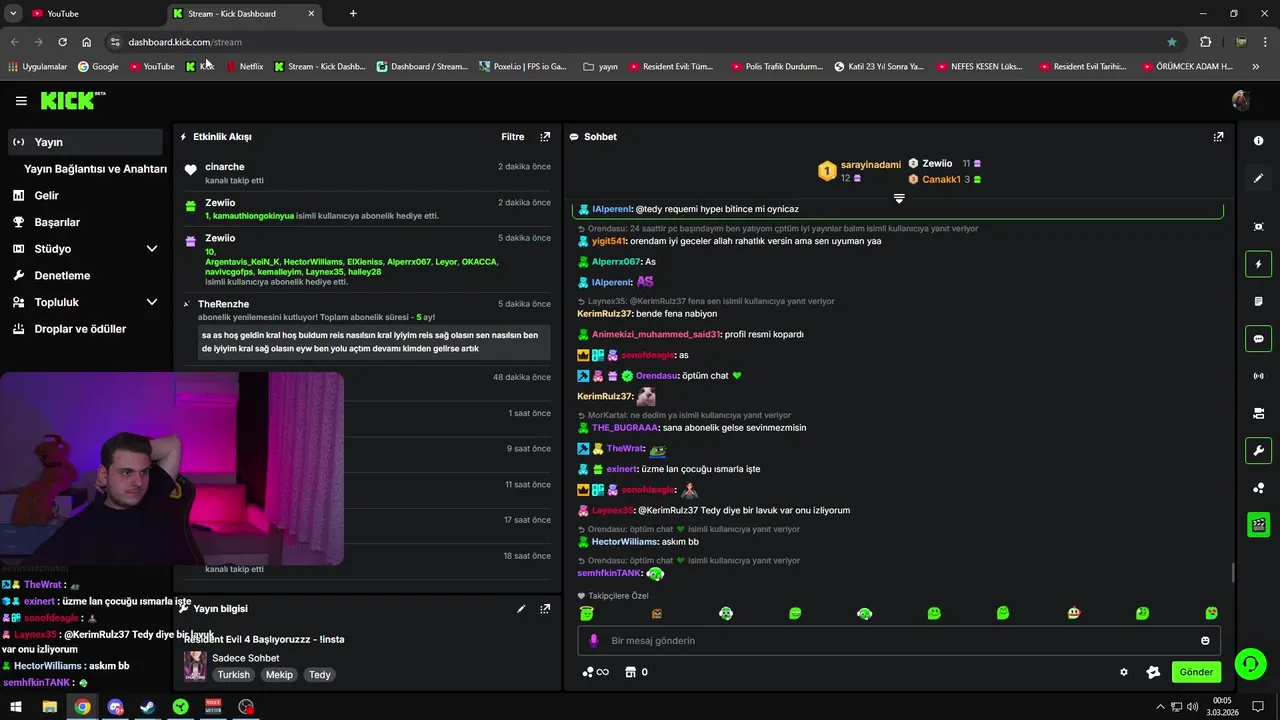Open the emoji picker in the message box

[1205, 640]
